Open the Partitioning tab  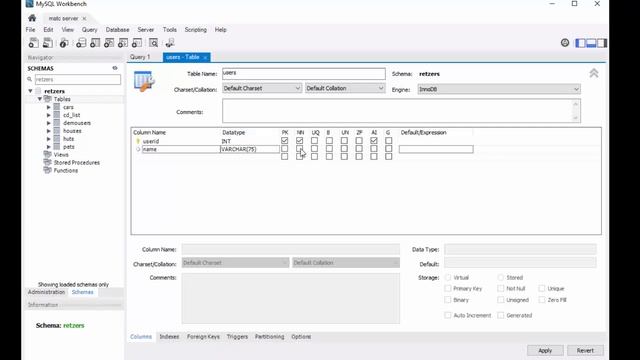pyautogui.click(x=269, y=337)
